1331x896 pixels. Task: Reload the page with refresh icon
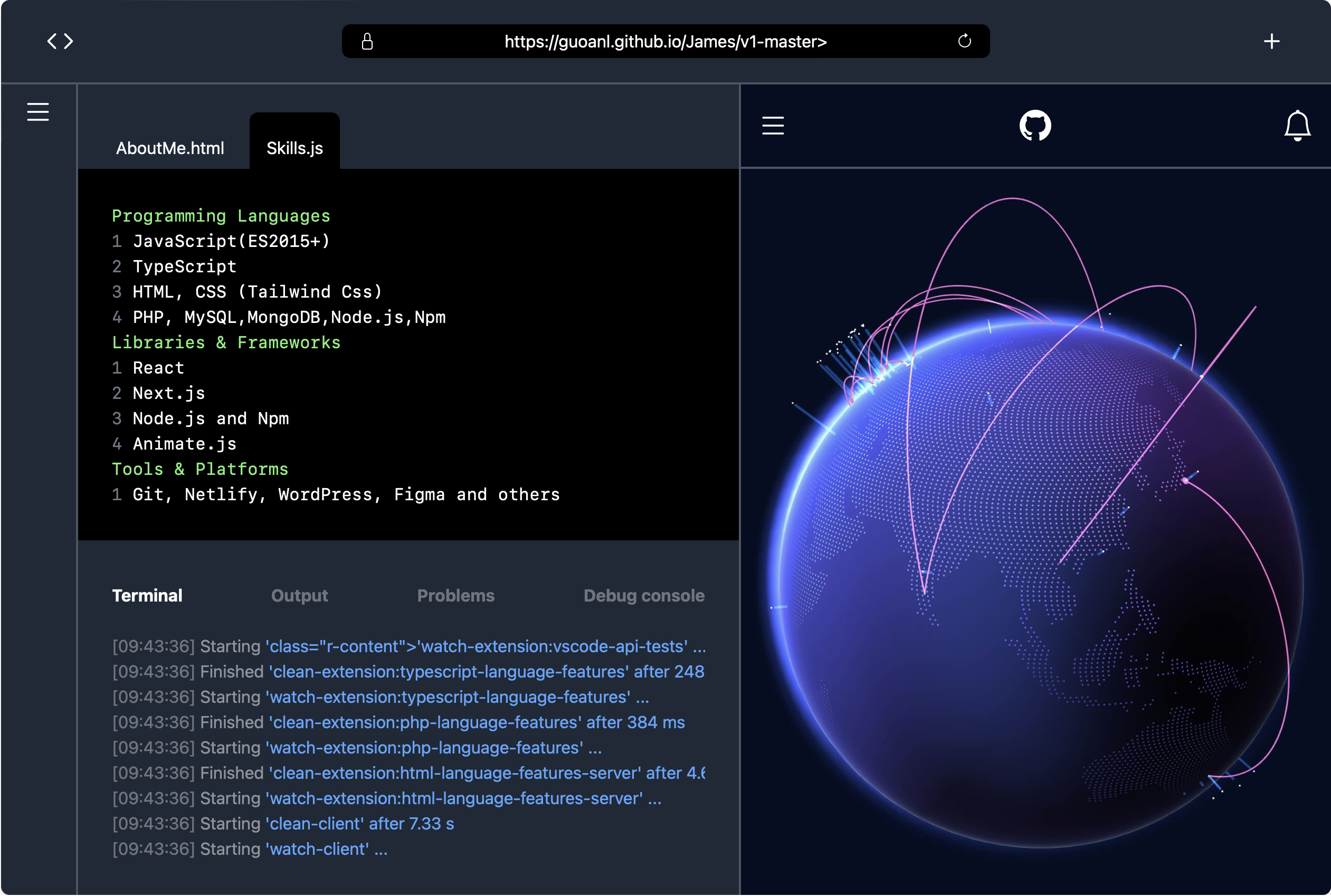coord(964,41)
